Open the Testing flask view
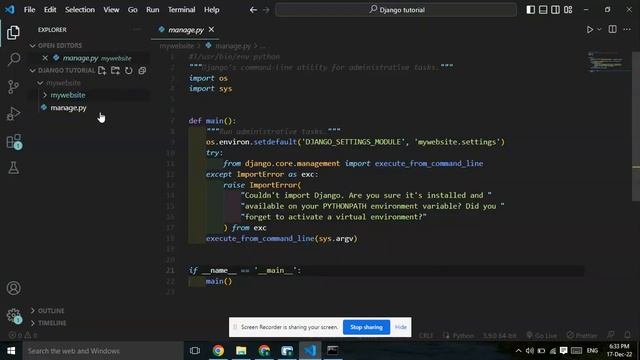 pyautogui.click(x=13, y=168)
